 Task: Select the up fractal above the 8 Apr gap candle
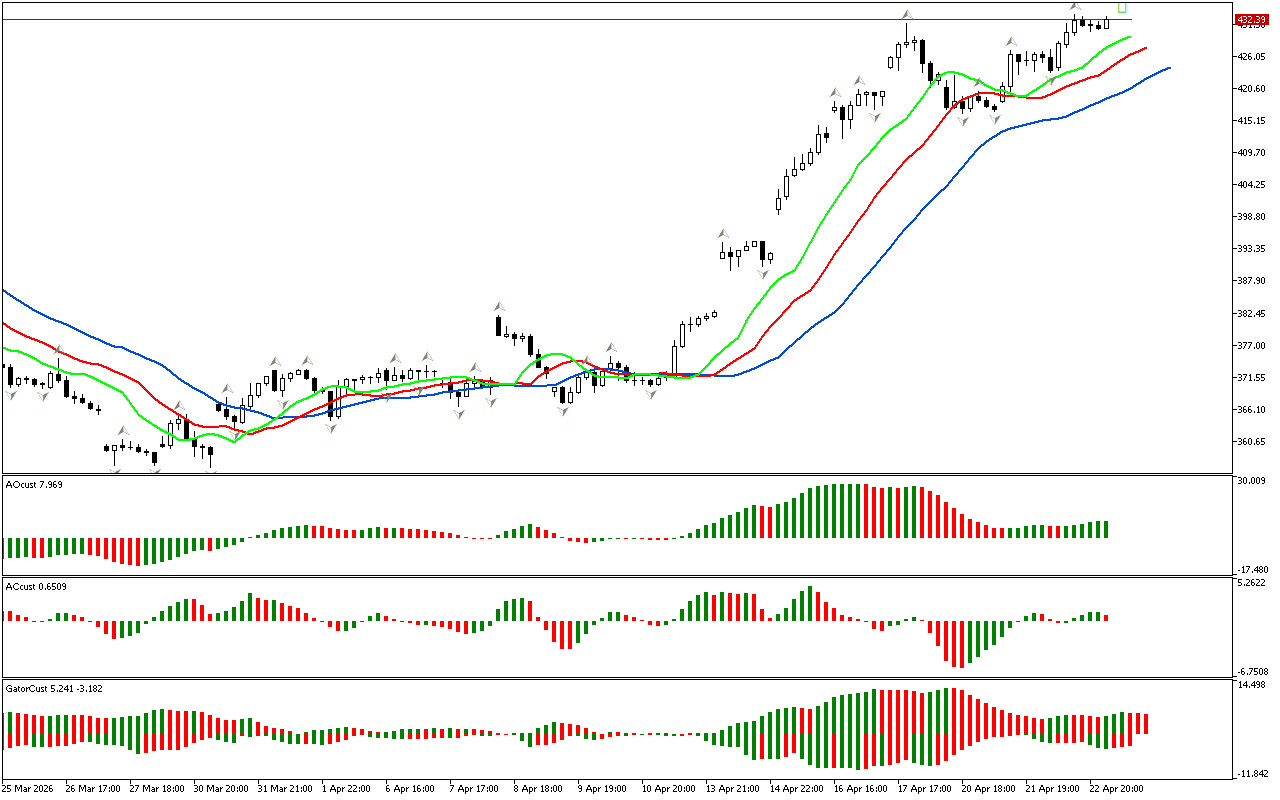497,306
